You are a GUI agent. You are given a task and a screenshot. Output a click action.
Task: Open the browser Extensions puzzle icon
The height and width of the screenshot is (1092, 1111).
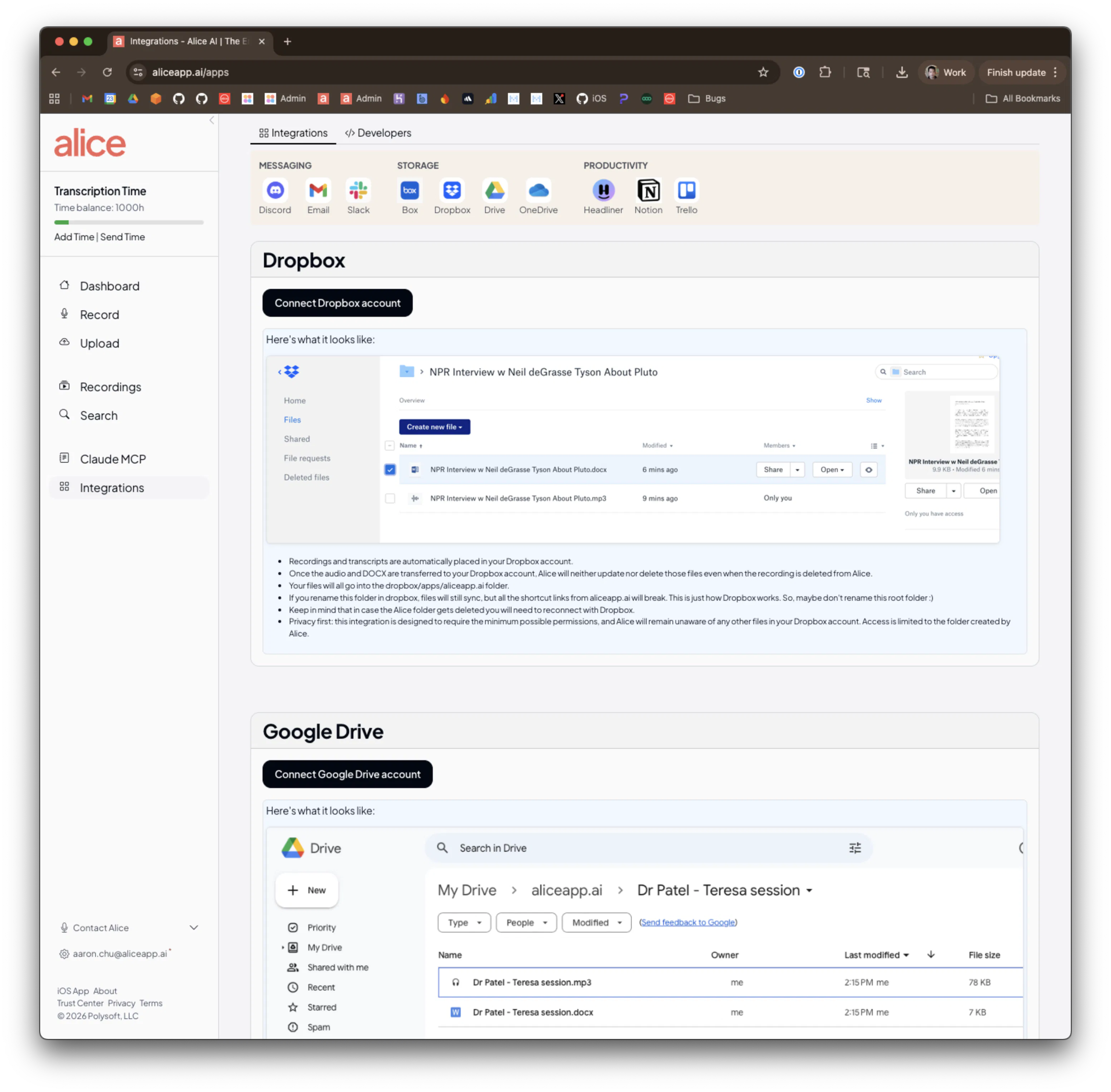click(x=824, y=72)
